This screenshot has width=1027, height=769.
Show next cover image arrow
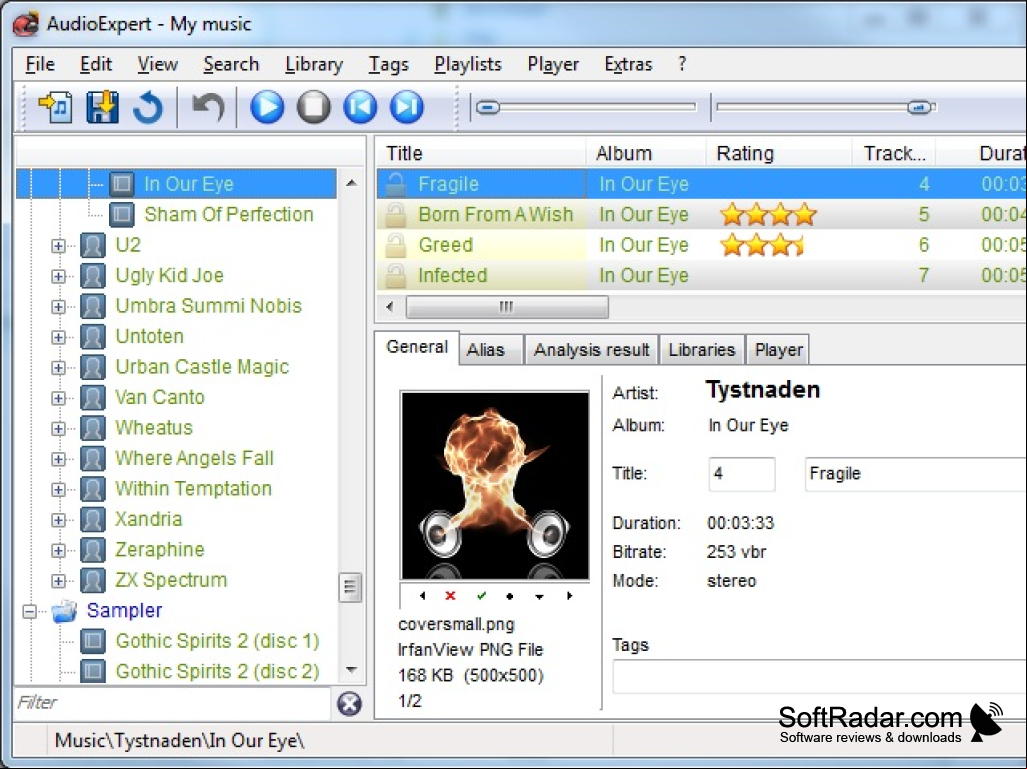(x=569, y=595)
